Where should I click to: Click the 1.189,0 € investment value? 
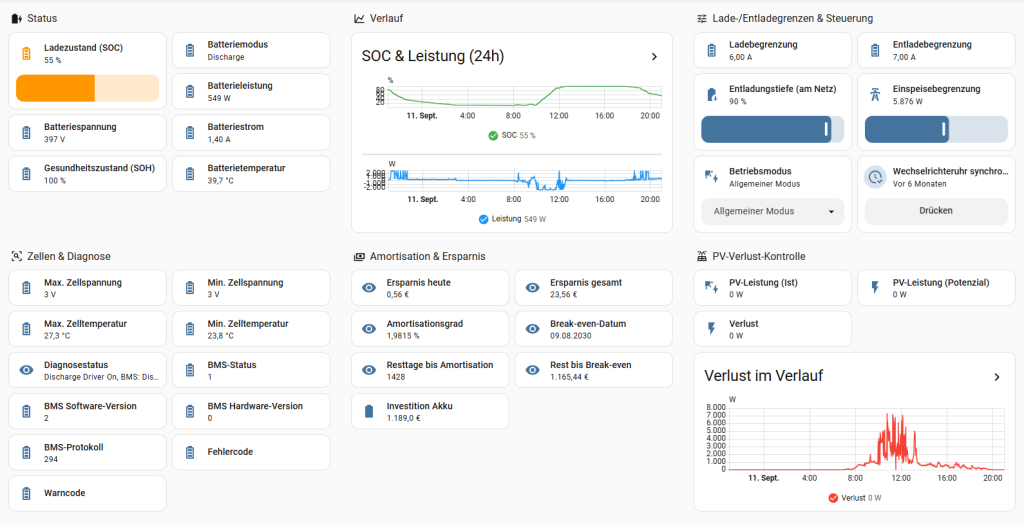pos(404,418)
